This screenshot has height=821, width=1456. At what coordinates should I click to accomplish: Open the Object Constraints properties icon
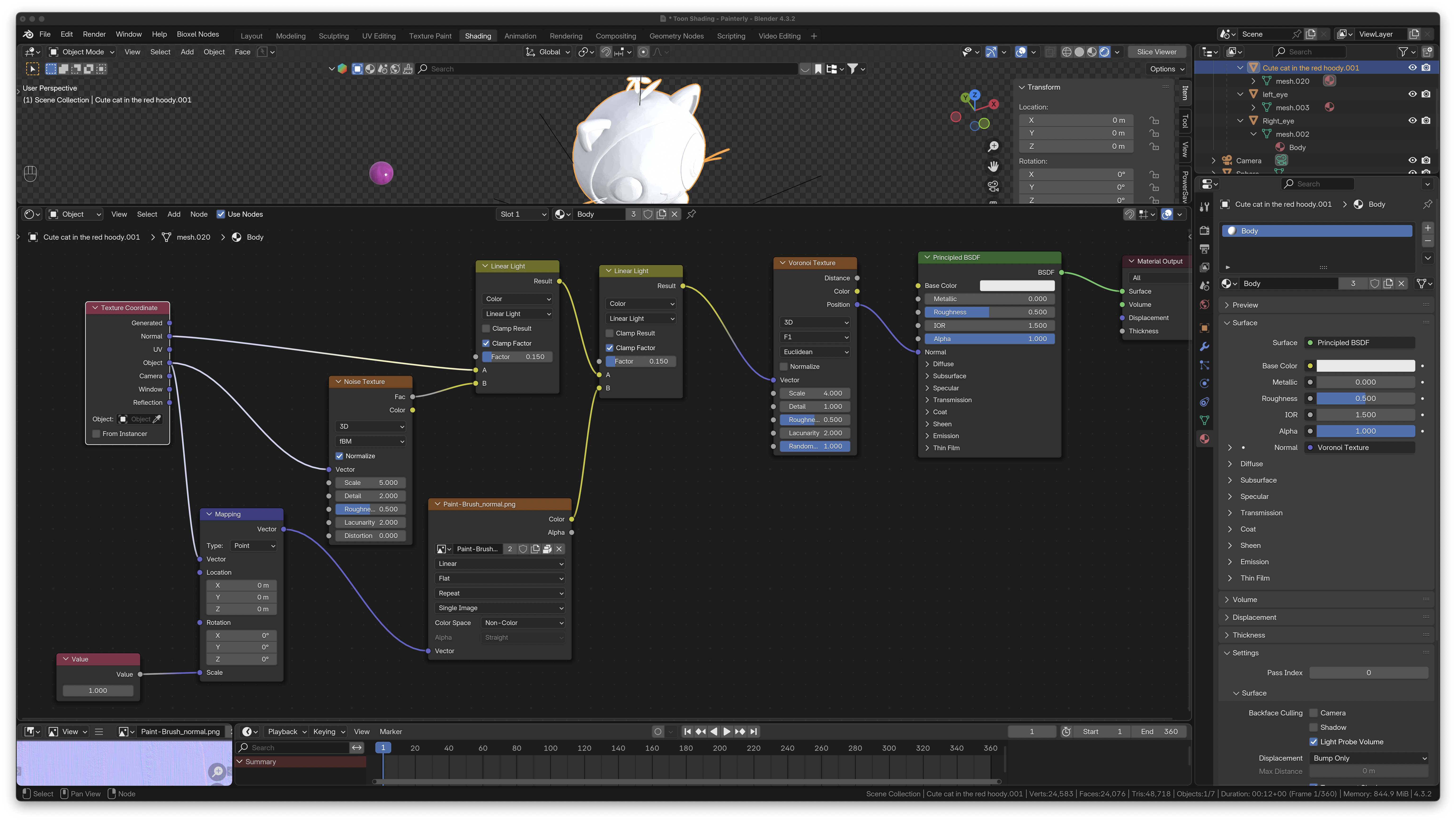pyautogui.click(x=1204, y=402)
